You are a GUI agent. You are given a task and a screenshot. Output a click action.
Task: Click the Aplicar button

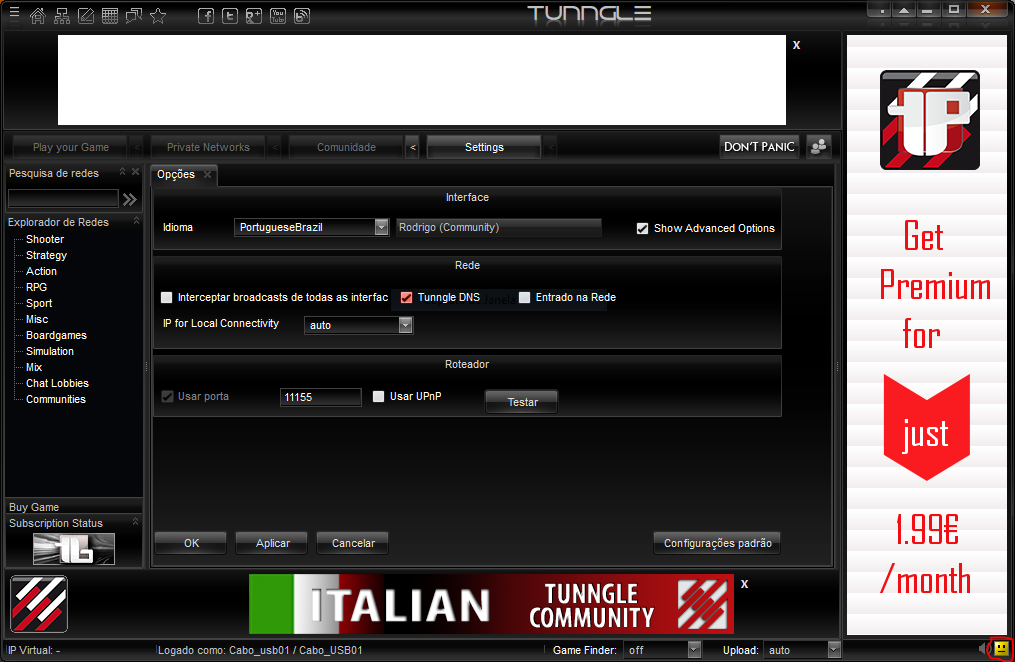pos(273,543)
